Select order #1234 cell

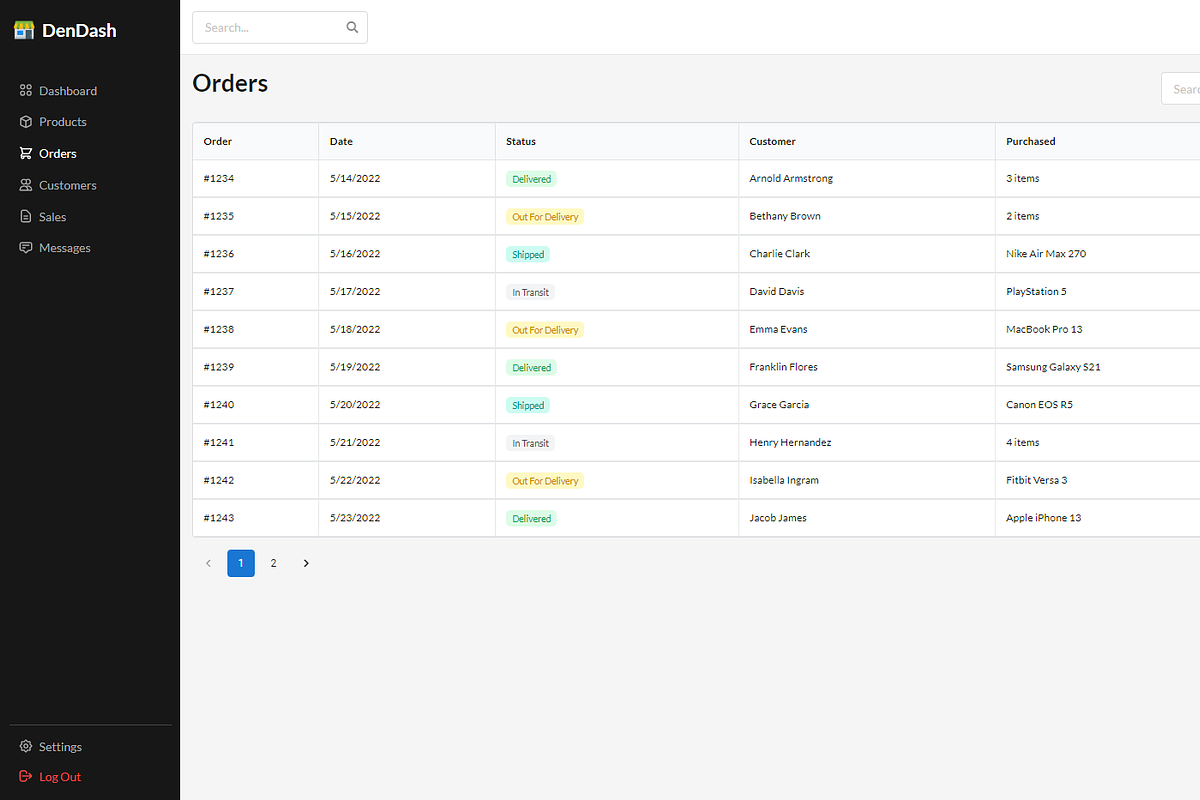tap(256, 178)
